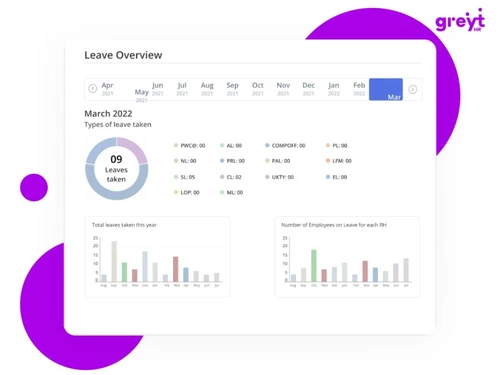Click the green Oct bar in Employees on Leave chart
Viewport: 500px width, 375px height.
pos(314,266)
